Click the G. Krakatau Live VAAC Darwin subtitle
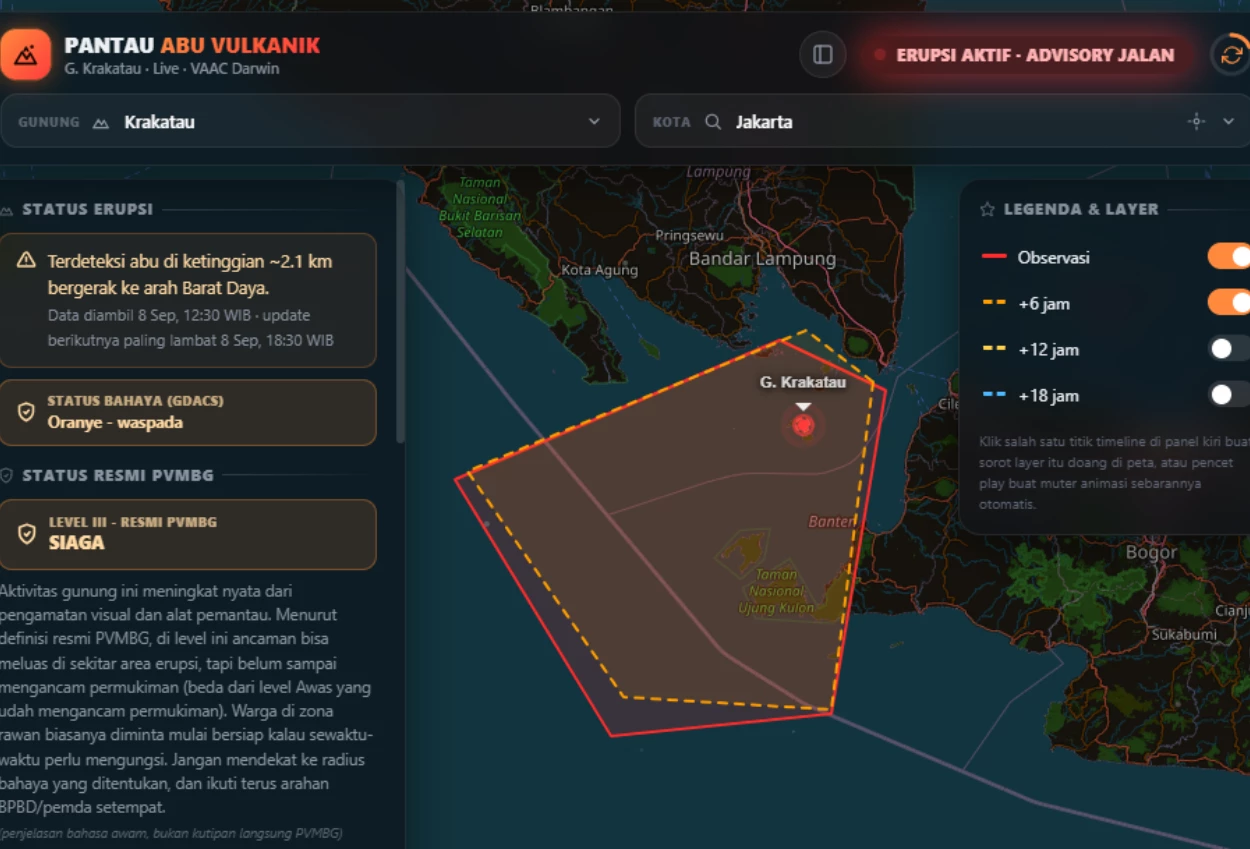Image resolution: width=1250 pixels, height=849 pixels. point(172,69)
